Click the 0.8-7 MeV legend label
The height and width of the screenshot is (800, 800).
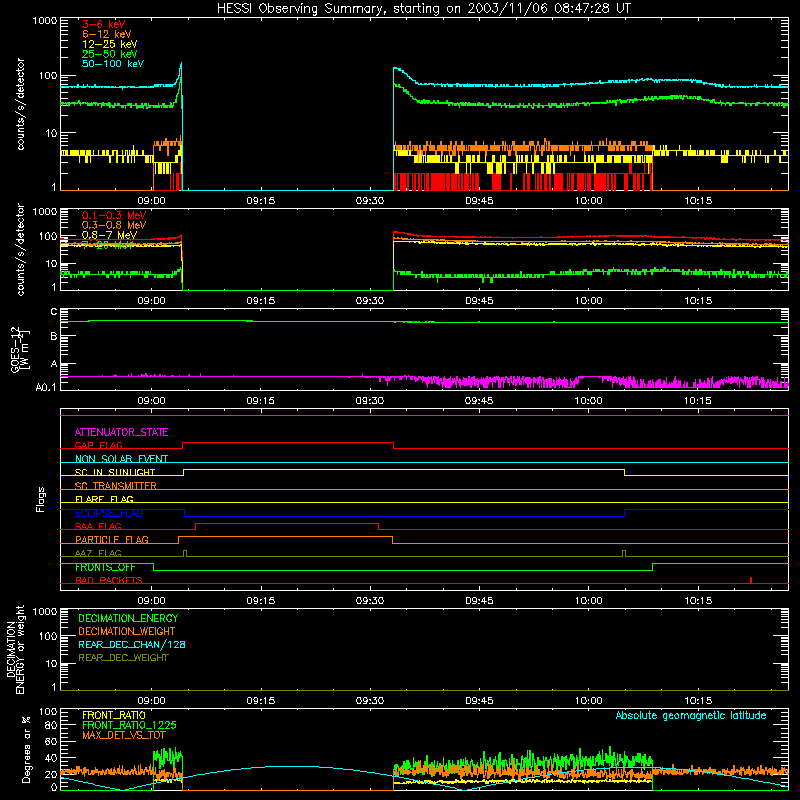[x=110, y=235]
